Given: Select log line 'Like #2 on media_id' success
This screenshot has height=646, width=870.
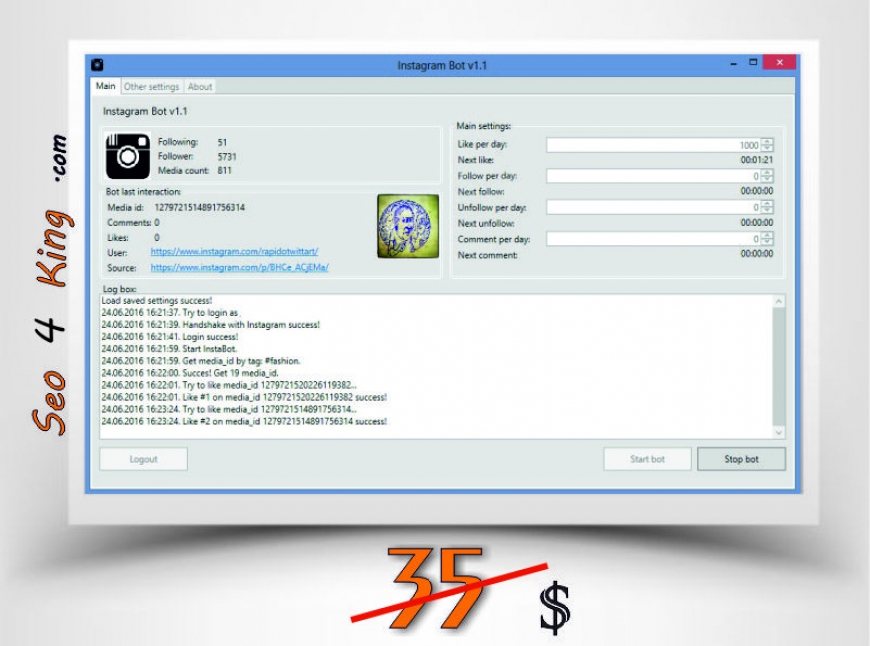Looking at the screenshot, I should coord(244,421).
